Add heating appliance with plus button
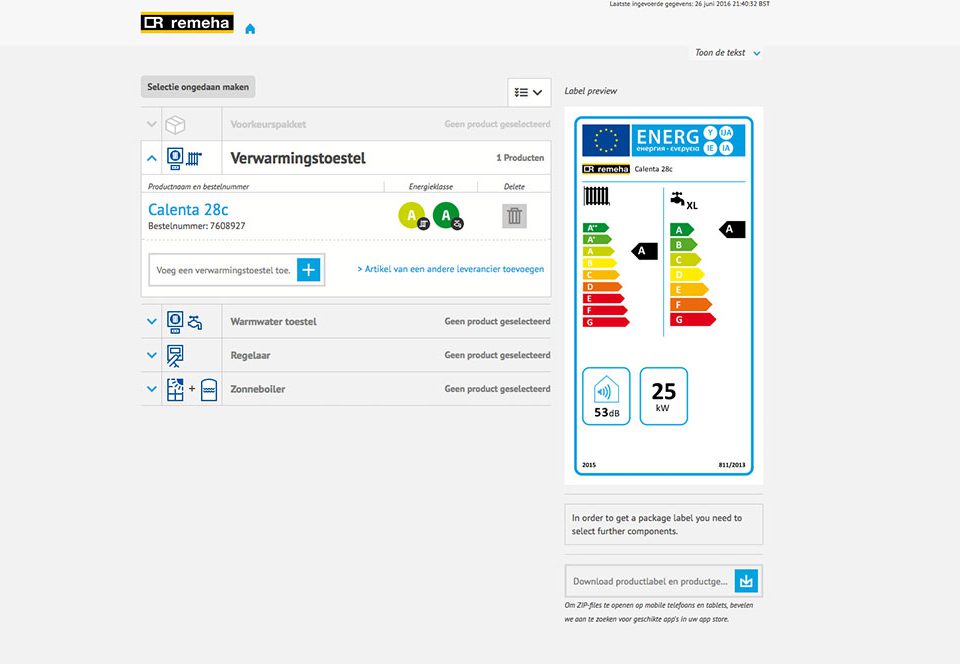Screen dimensions: 960x664 click(x=309, y=270)
